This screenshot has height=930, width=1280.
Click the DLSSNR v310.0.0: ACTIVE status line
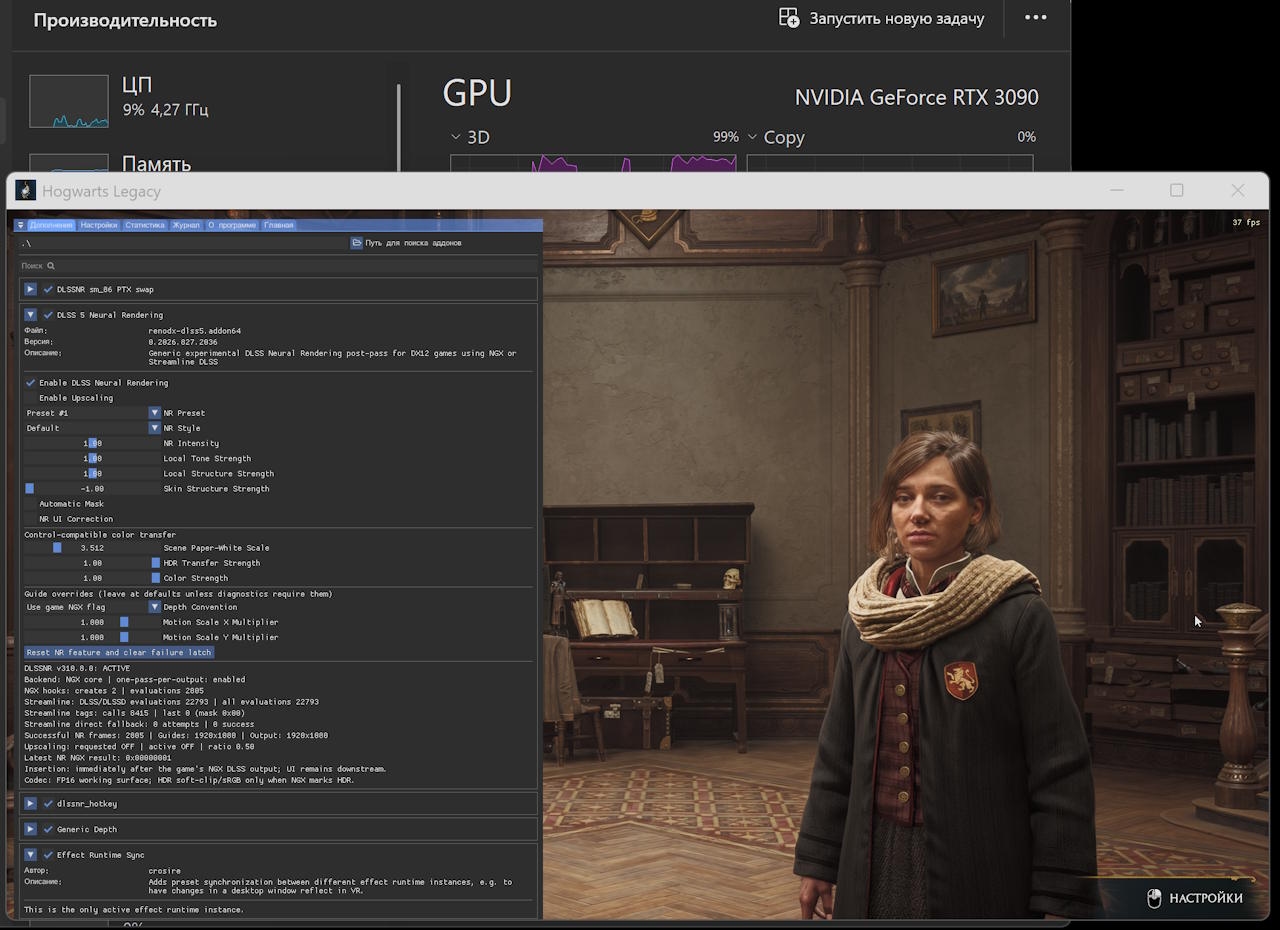coord(78,668)
